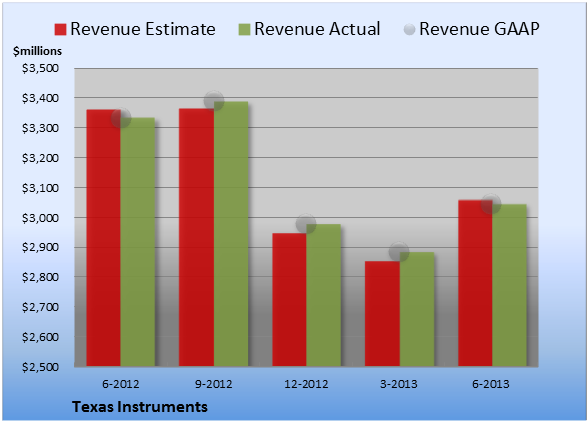Image resolution: width=588 pixels, height=422 pixels.
Task: Click the '$3,000' y-axis value
Action: [40, 218]
